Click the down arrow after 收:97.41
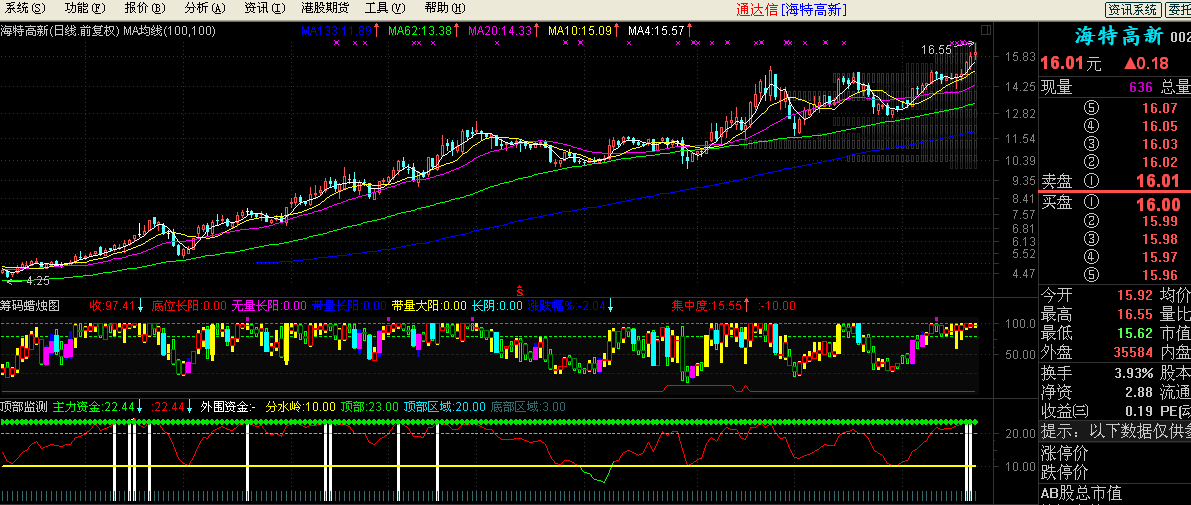The height and width of the screenshot is (505, 1191). (x=141, y=305)
